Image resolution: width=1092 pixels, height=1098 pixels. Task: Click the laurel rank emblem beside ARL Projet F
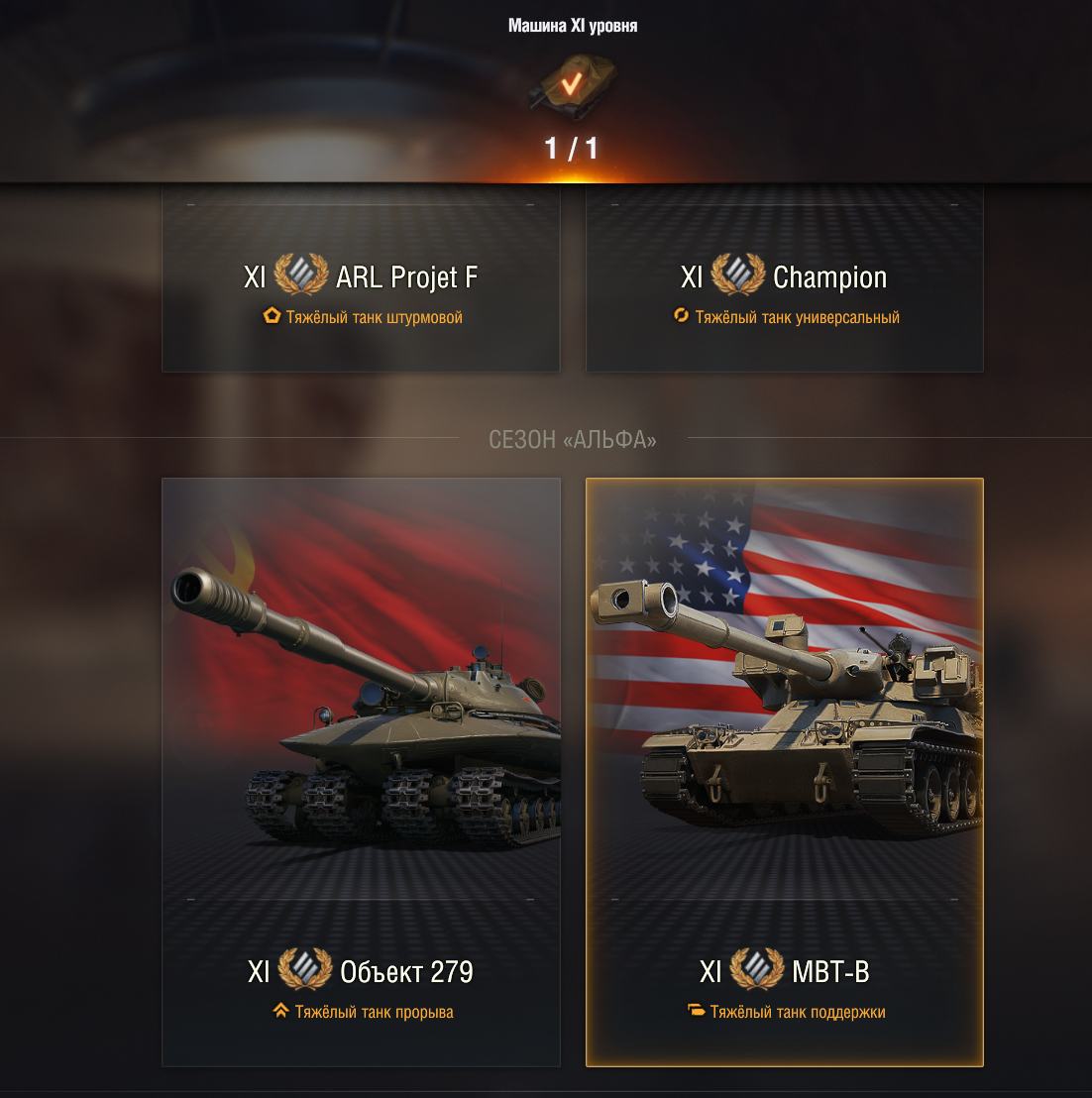click(x=301, y=274)
